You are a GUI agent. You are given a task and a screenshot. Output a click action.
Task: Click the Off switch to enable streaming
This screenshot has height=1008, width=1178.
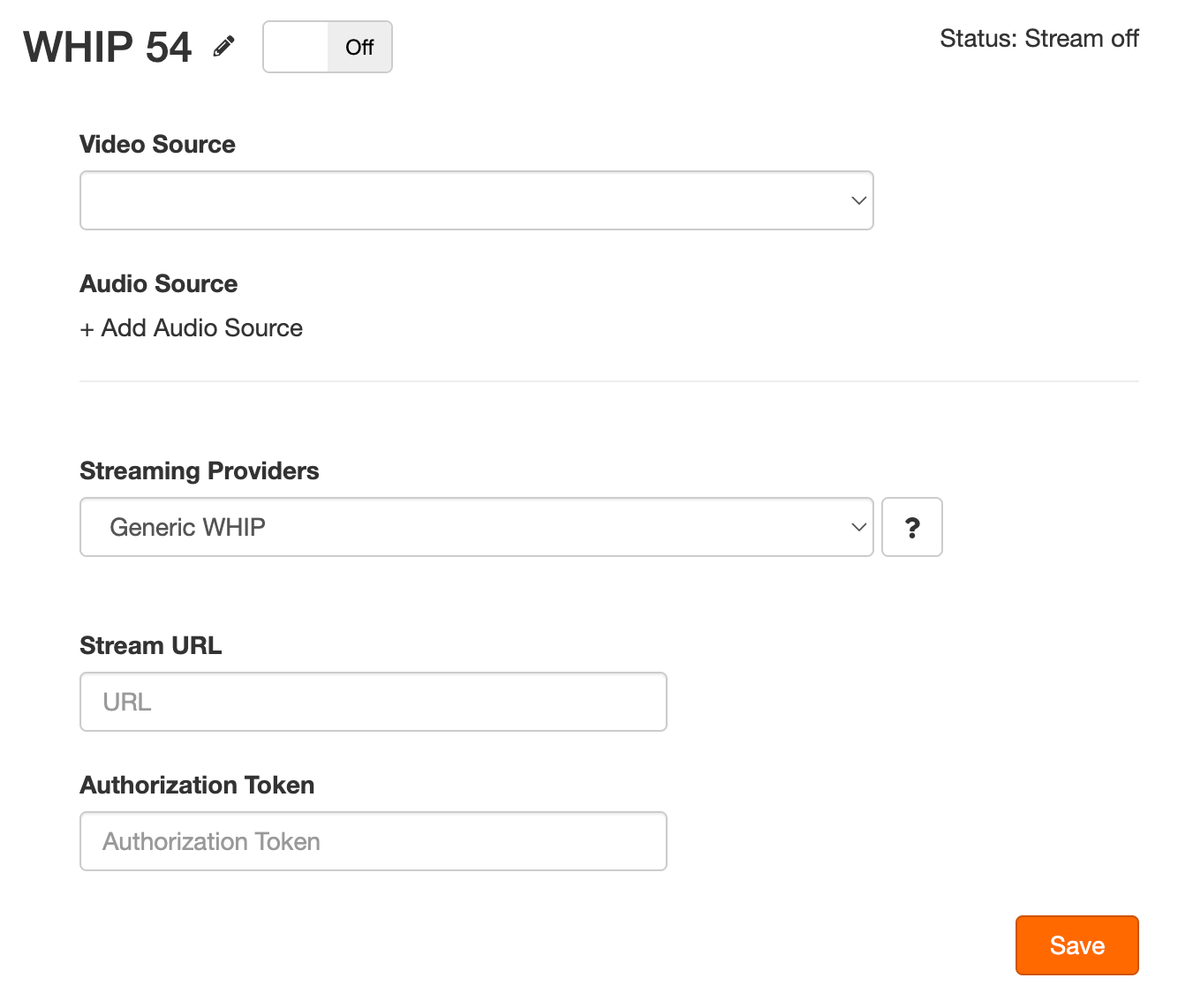327,47
